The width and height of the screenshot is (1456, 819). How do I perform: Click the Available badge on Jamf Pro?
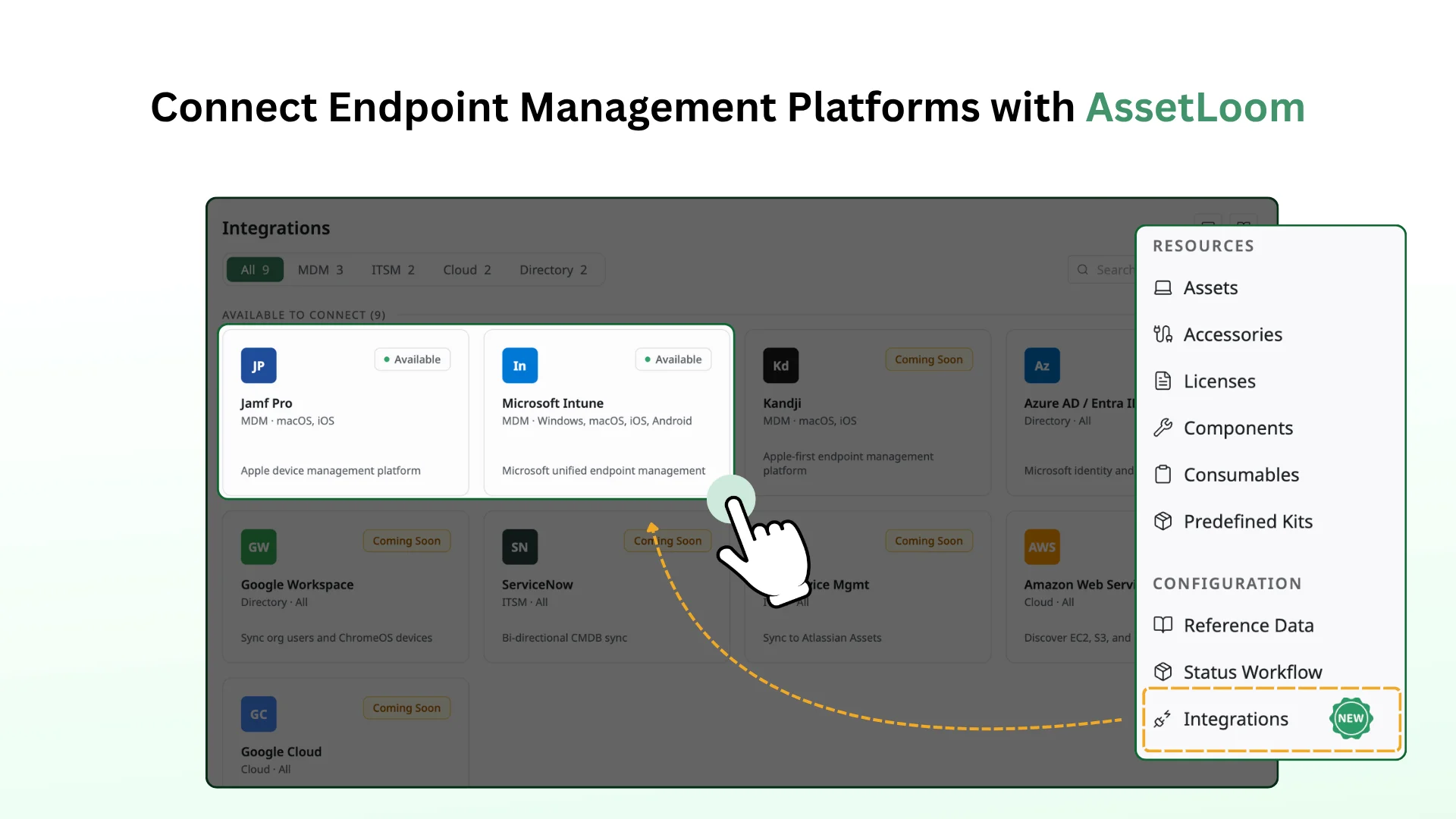pos(413,359)
